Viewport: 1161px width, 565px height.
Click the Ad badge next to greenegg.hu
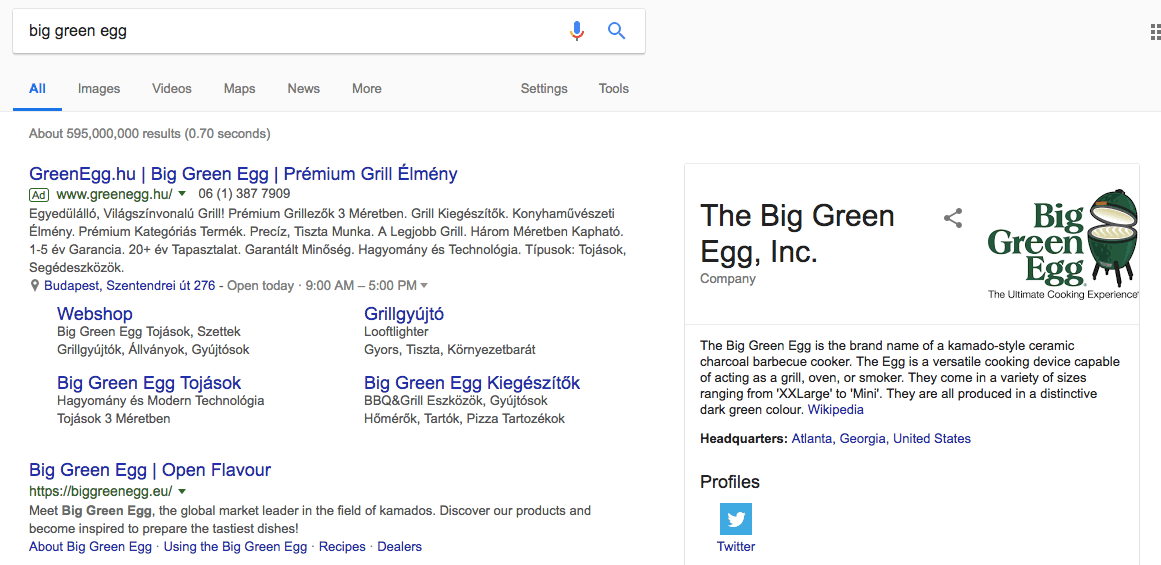pyautogui.click(x=39, y=195)
